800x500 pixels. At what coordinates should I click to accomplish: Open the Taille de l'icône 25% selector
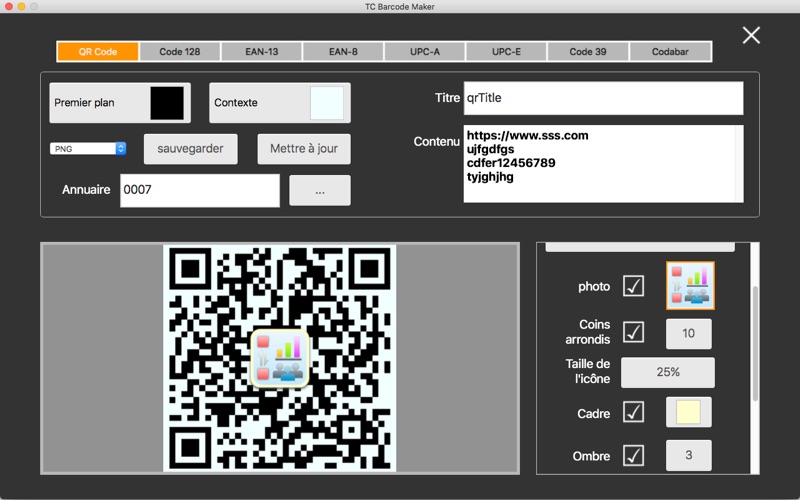coord(667,372)
